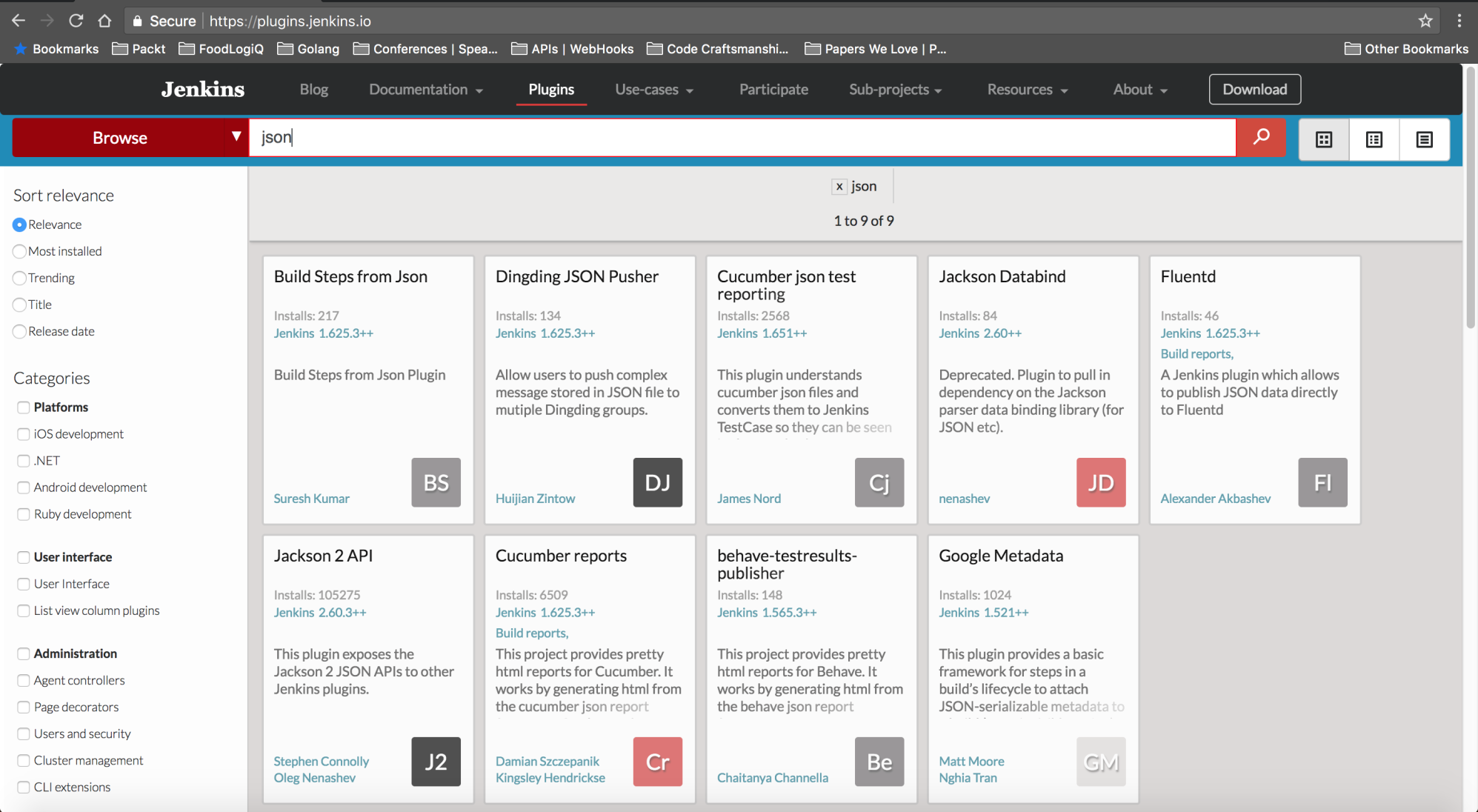
Task: Open JD icon of Jackson Databind
Action: [1101, 482]
